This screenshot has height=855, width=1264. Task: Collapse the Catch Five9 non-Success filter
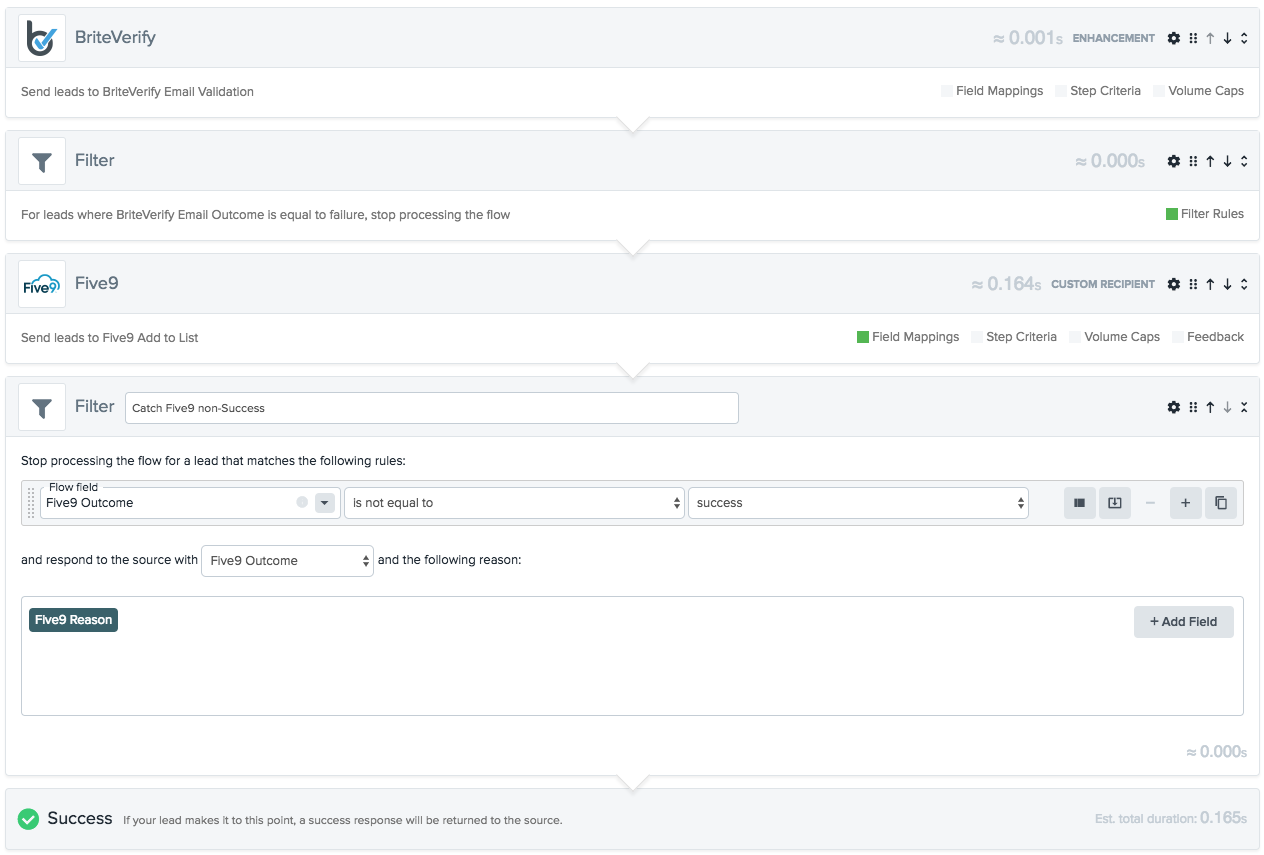click(x=1244, y=407)
